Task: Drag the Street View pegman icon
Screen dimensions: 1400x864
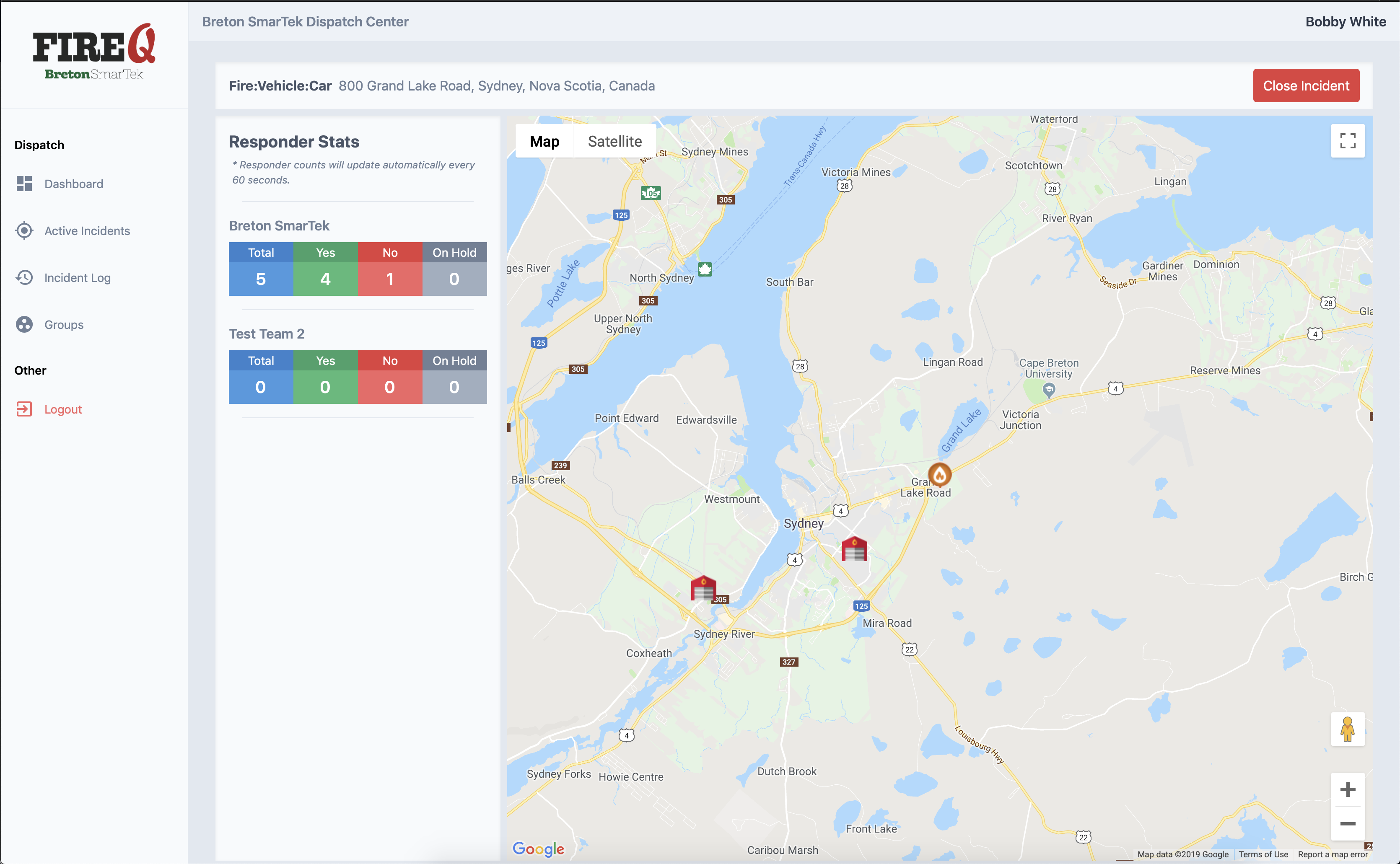Action: tap(1347, 728)
